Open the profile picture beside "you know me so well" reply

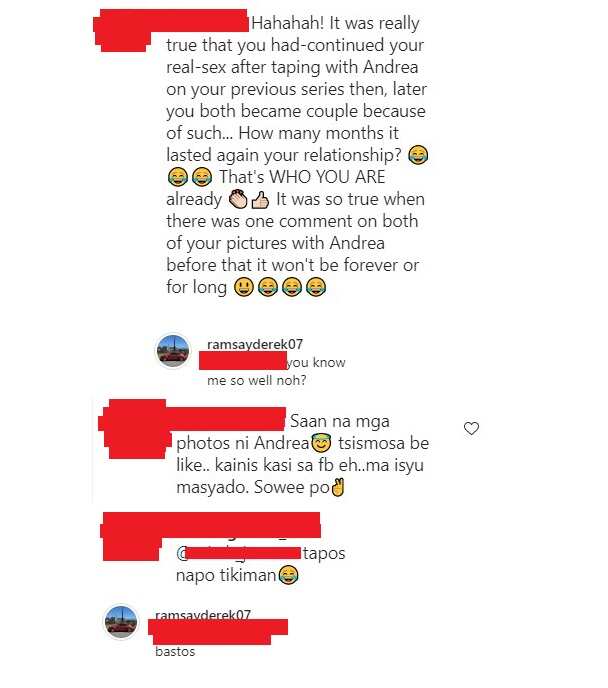[x=173, y=351]
